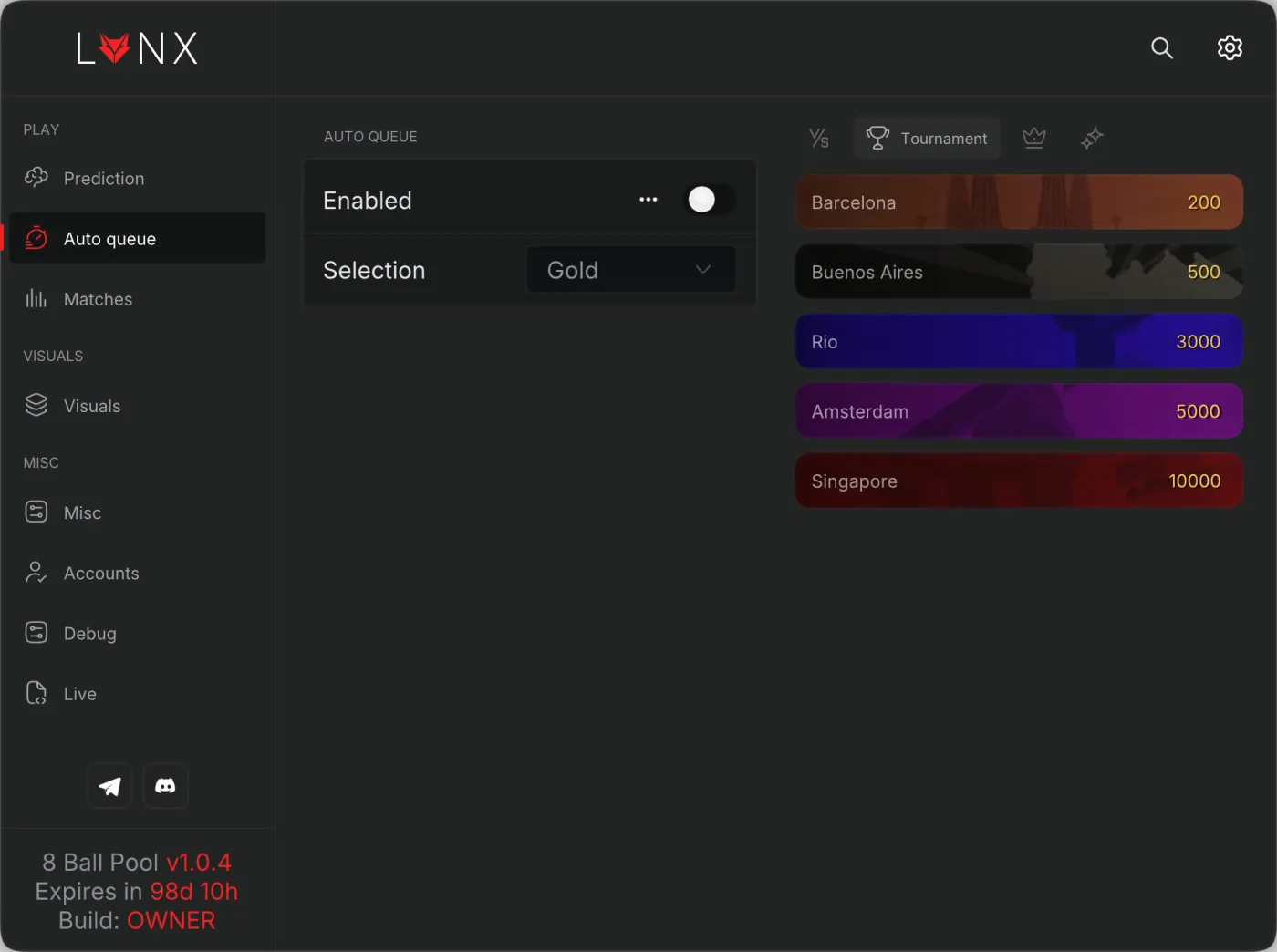This screenshot has height=952, width=1277.
Task: Toggle the Enabled auto queue switch
Action: pyautogui.click(x=709, y=200)
